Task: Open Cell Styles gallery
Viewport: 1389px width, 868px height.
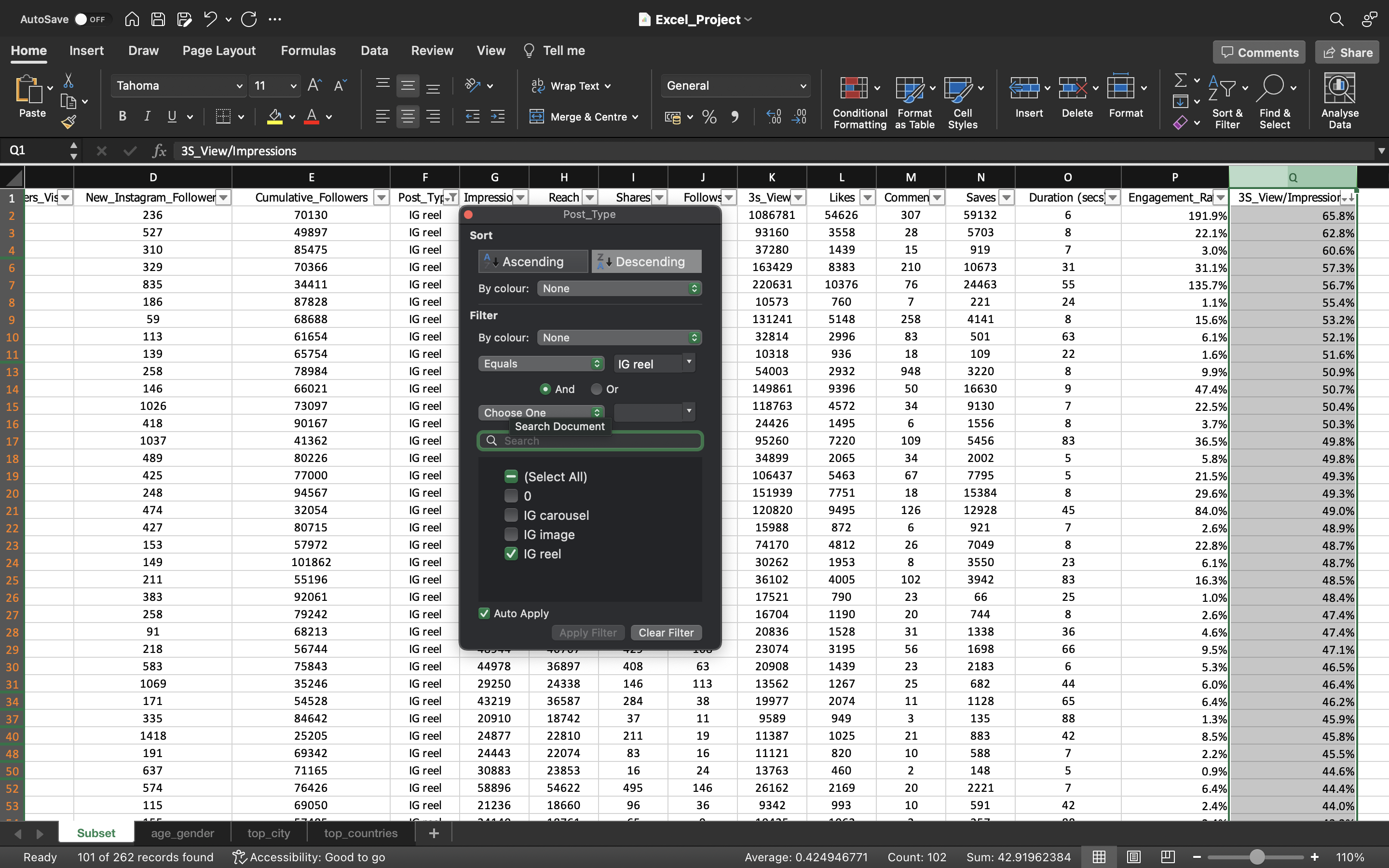Action: [963, 103]
